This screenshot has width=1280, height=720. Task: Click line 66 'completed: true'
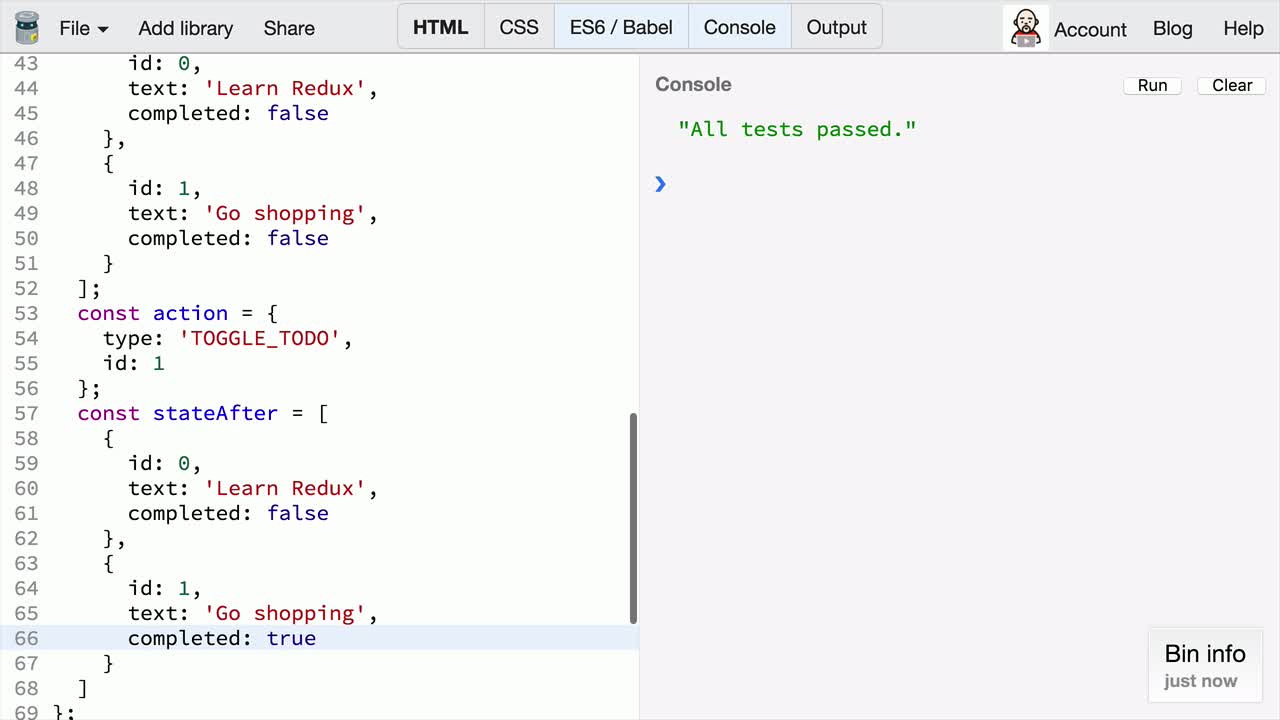(x=222, y=638)
